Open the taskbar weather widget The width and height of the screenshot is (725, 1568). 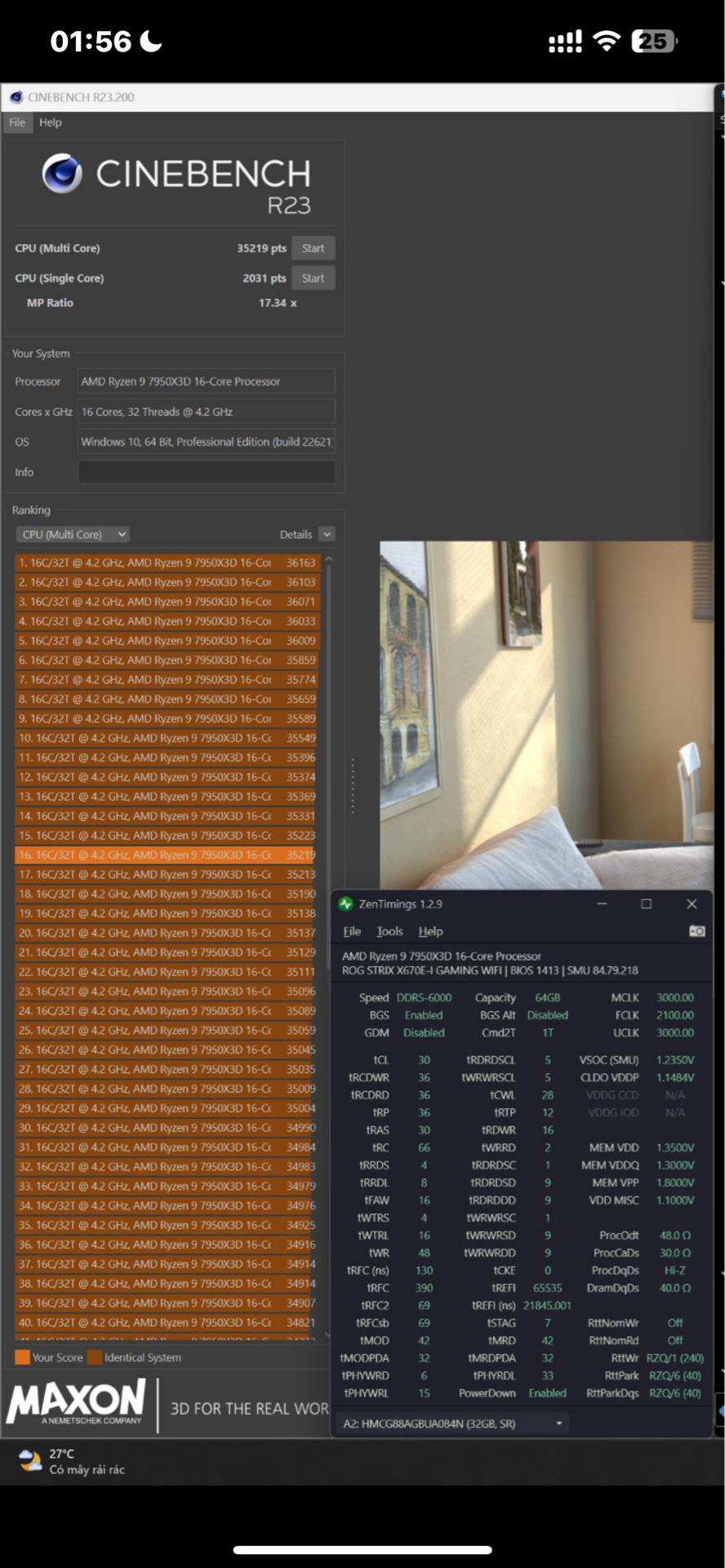click(72, 1461)
